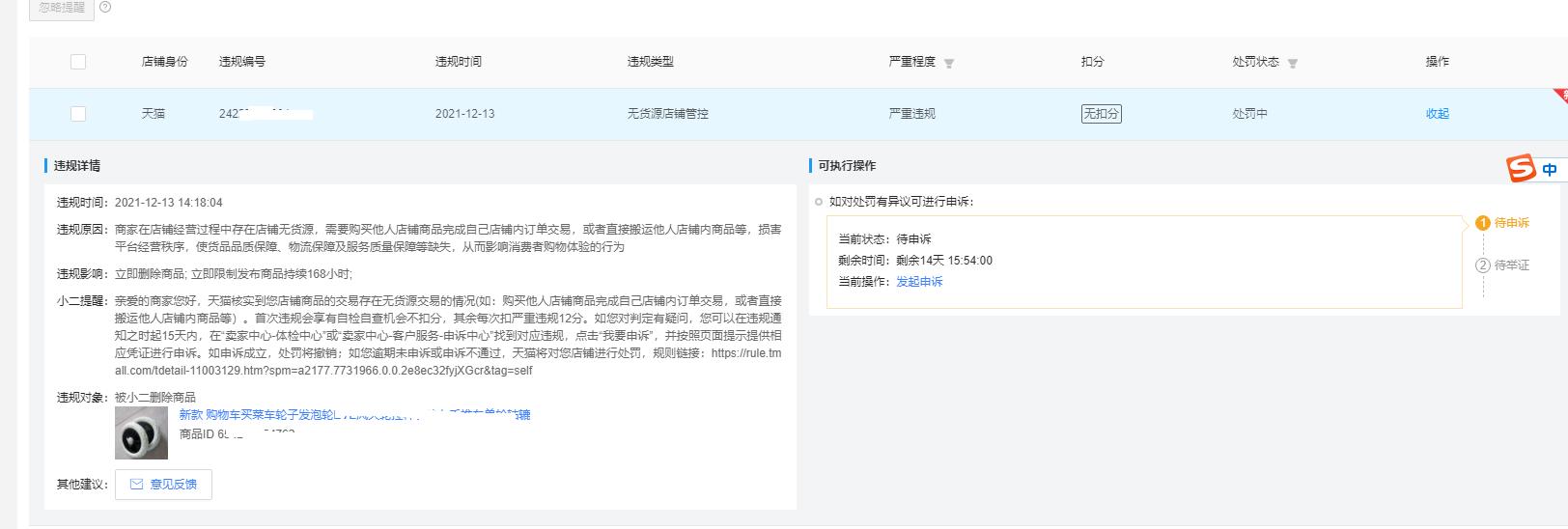1568x529 pixels.
Task: Click the 扣分 column header
Action: [x=1093, y=62]
